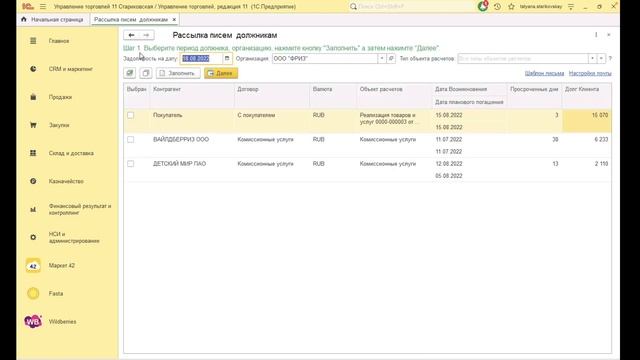
Task: Open the Казначейство menu section
Action: click(x=66, y=181)
